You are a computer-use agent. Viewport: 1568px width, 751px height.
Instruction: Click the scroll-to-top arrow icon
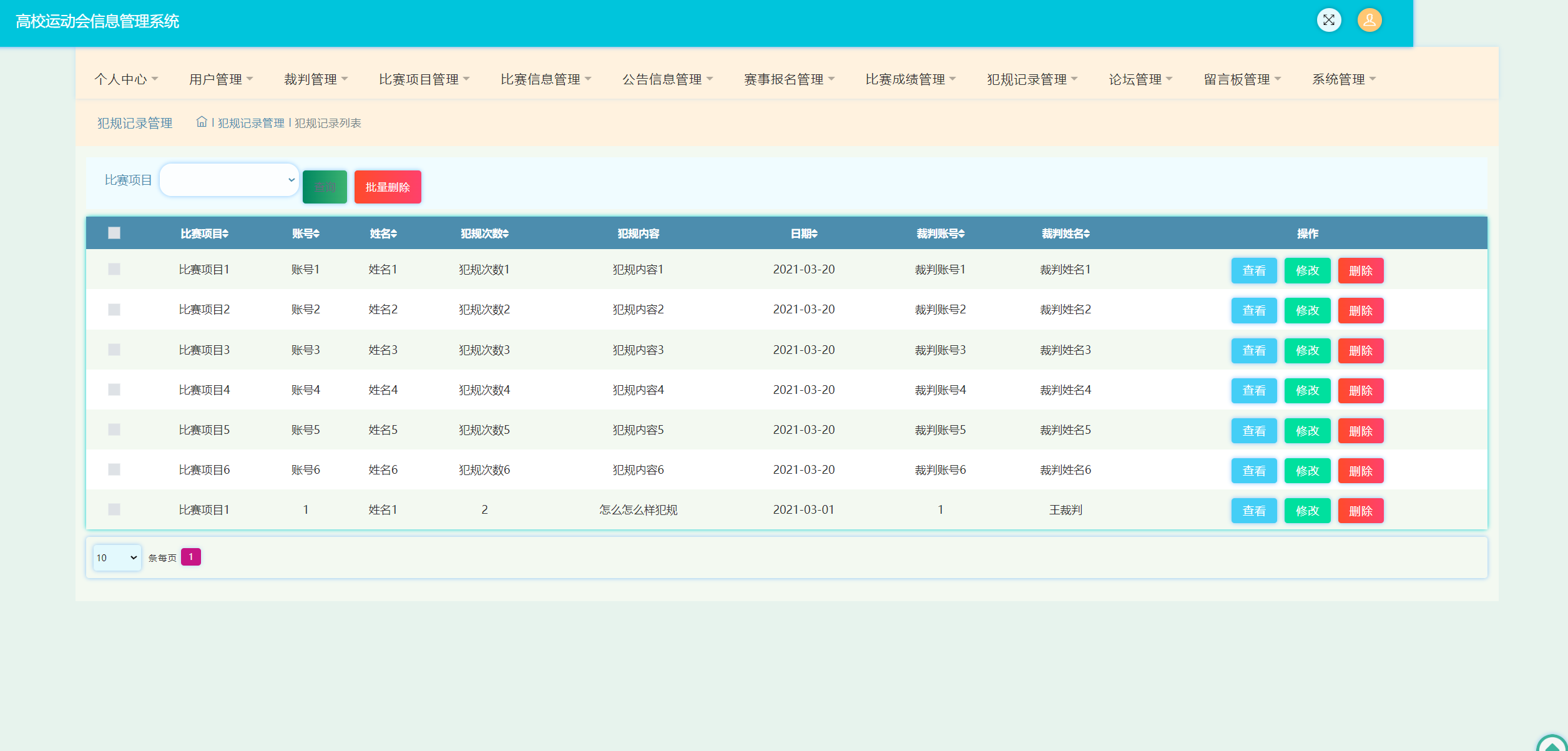[1552, 745]
